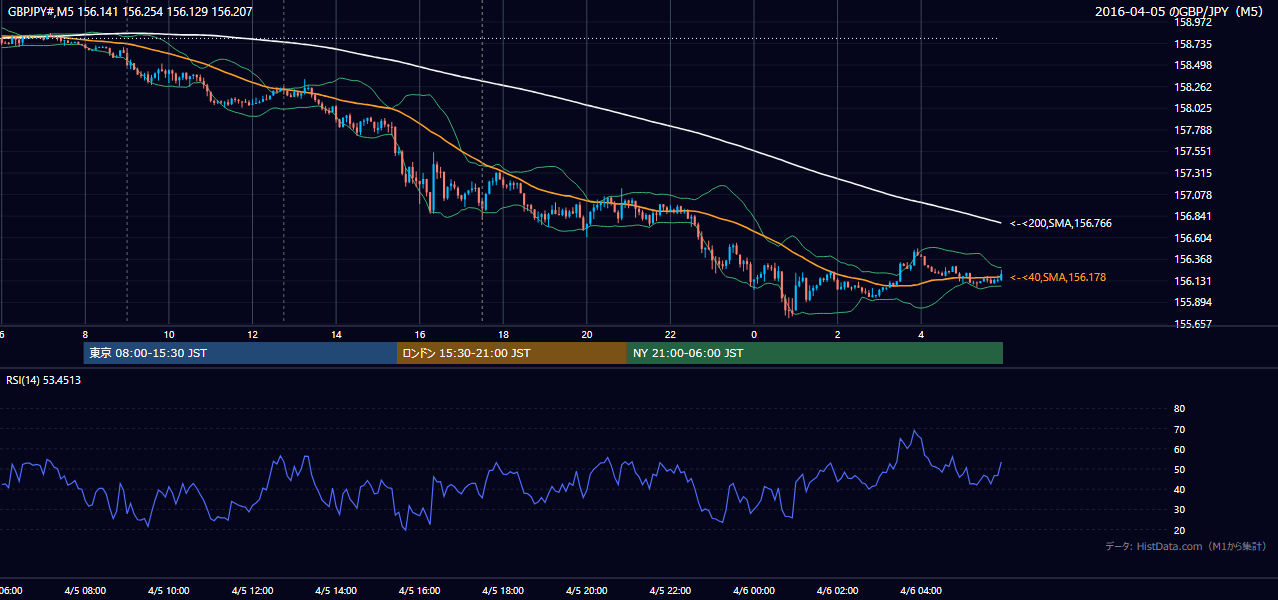Click price axis label 157.788
Image resolution: width=1278 pixels, height=600 pixels.
pyautogui.click(x=1192, y=130)
